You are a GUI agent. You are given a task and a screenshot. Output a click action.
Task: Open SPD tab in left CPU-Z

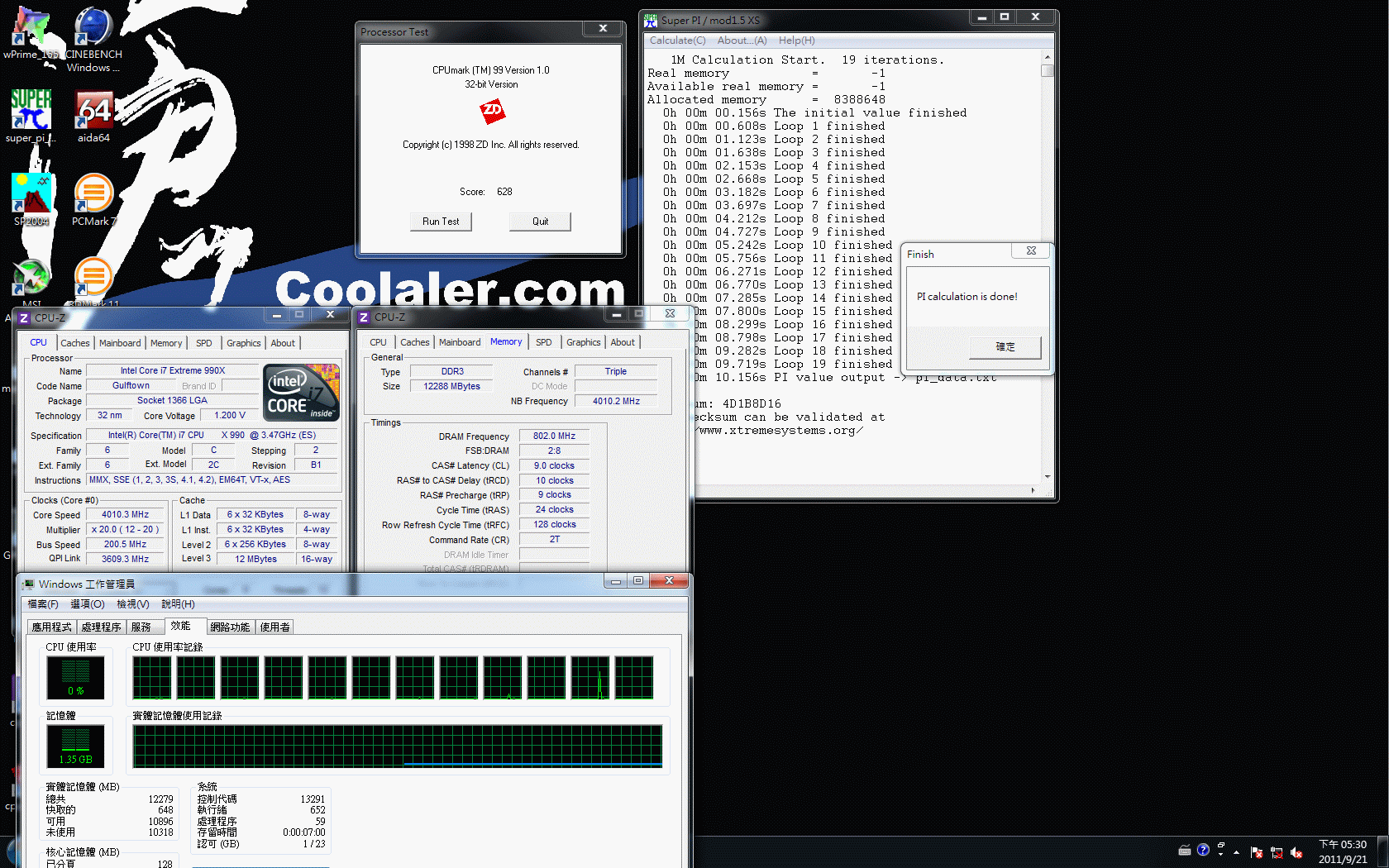tap(204, 343)
